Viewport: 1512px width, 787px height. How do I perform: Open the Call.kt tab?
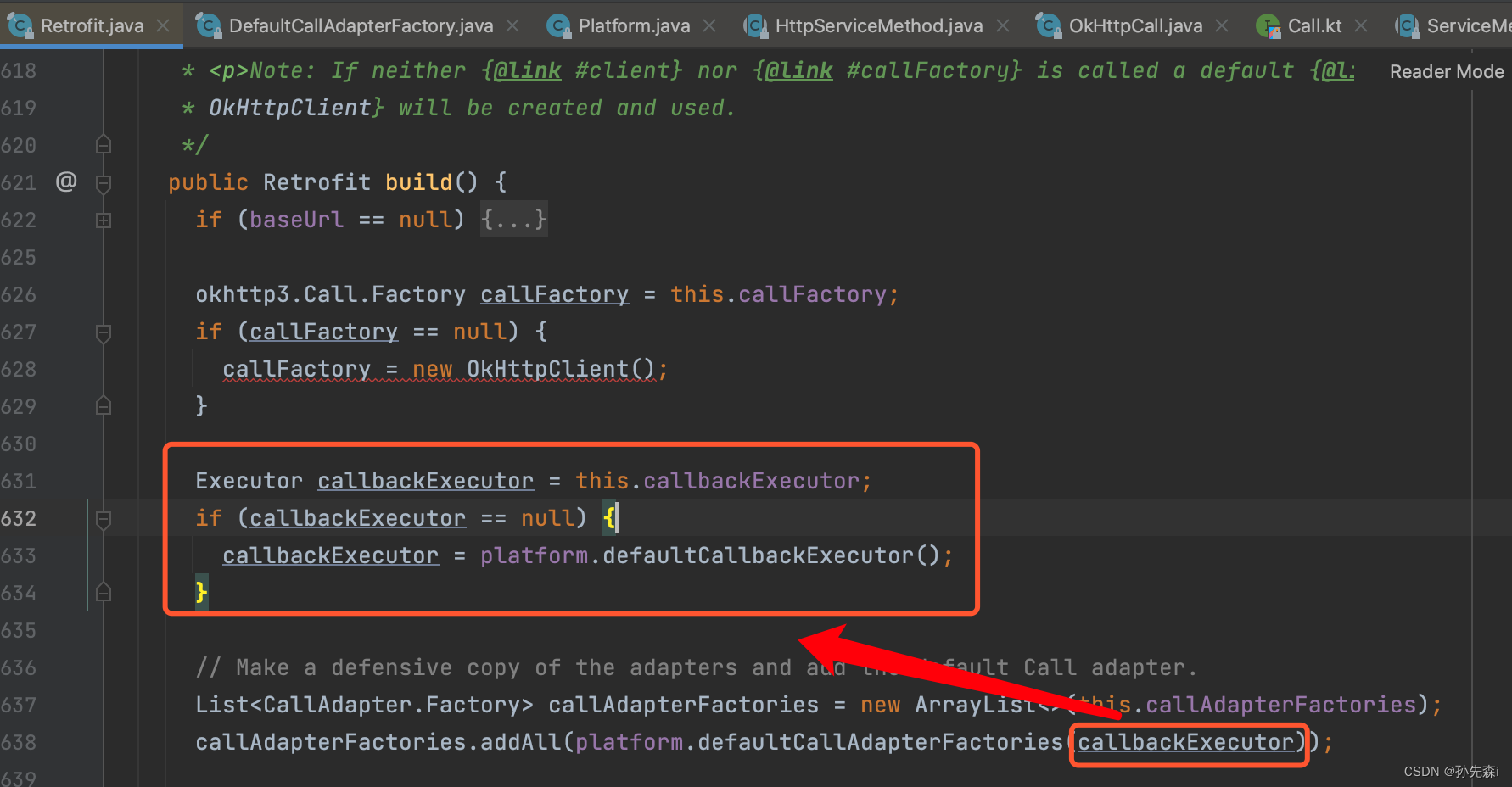1314,25
